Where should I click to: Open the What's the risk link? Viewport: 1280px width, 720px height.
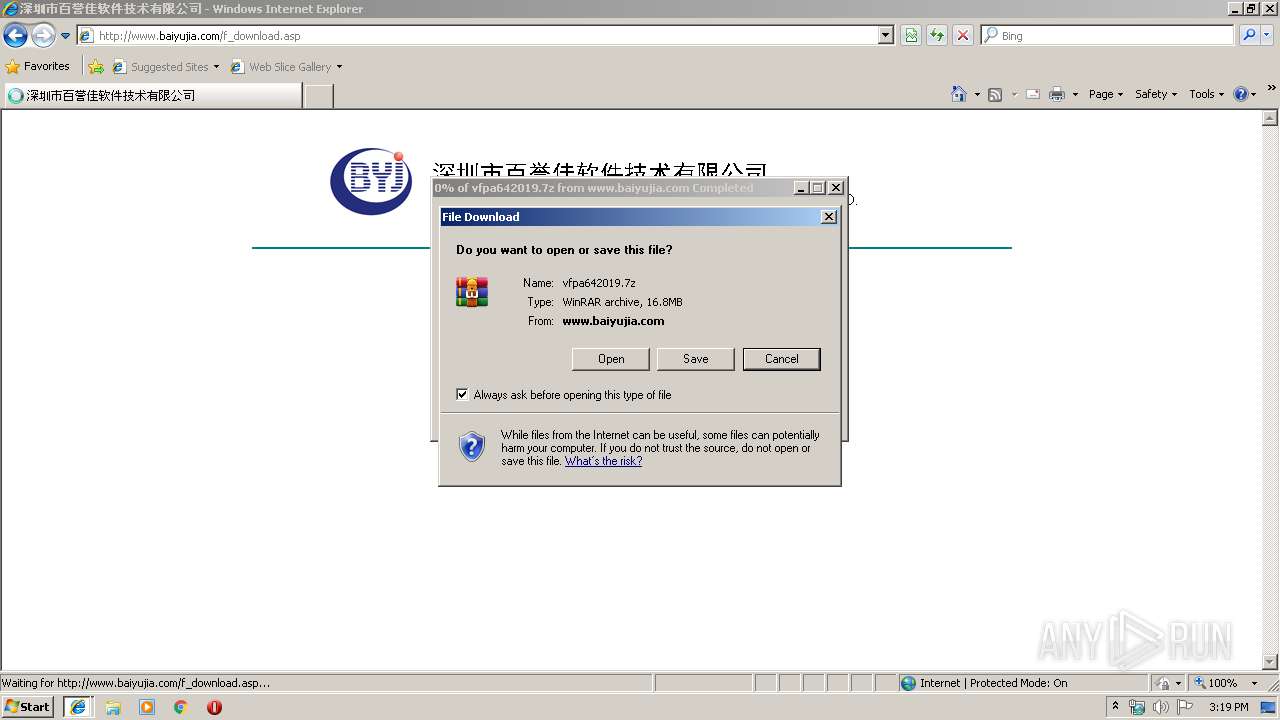pyautogui.click(x=603, y=461)
